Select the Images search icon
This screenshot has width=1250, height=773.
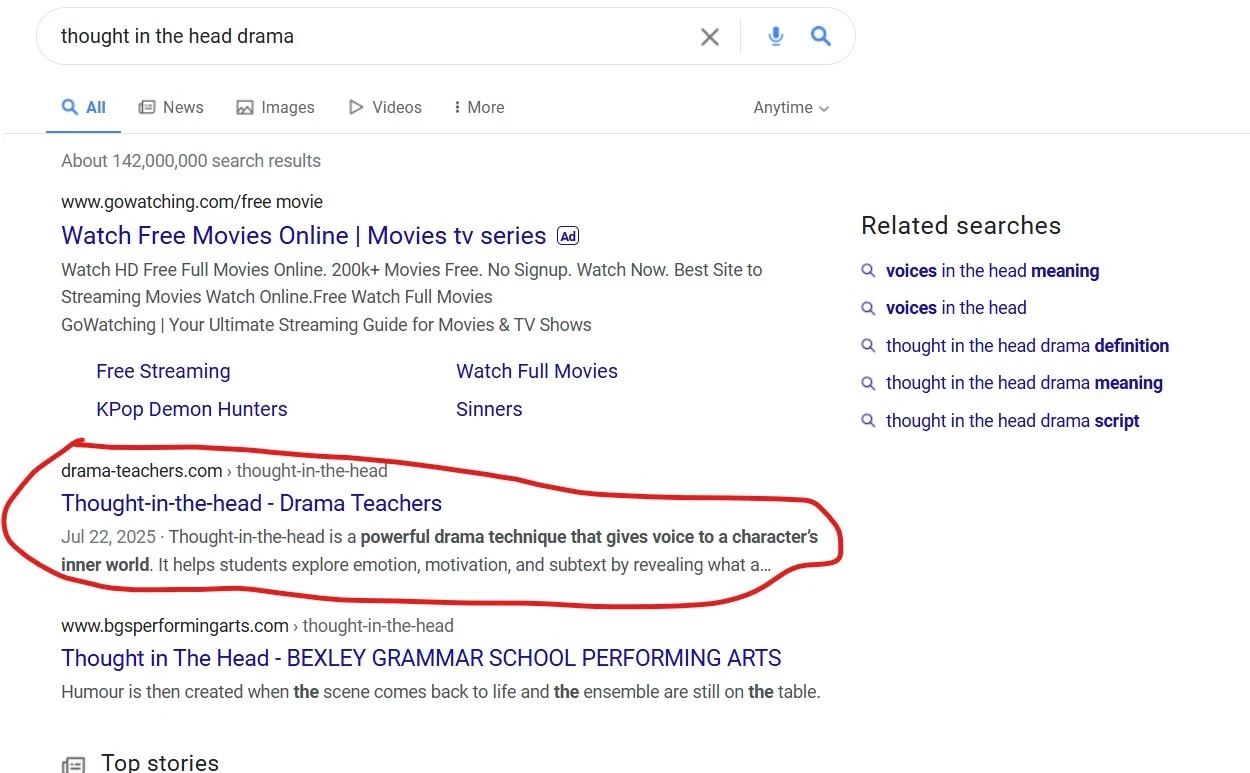(x=243, y=107)
